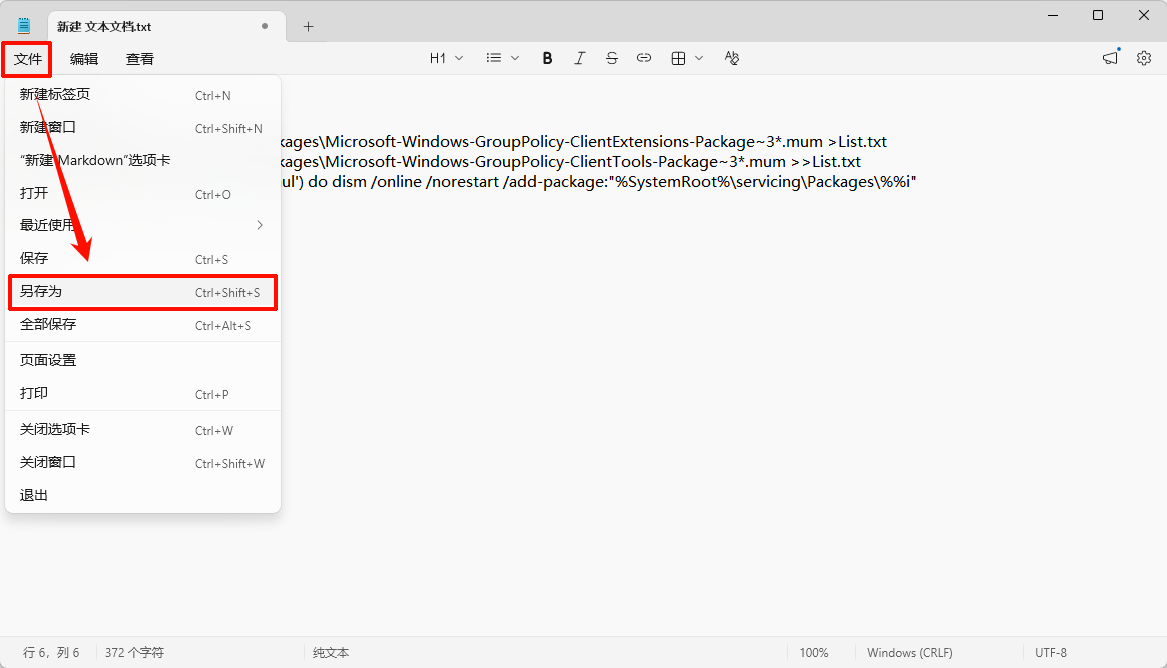Click the clear formatting icon
This screenshot has height=668, width=1167.
click(x=732, y=58)
